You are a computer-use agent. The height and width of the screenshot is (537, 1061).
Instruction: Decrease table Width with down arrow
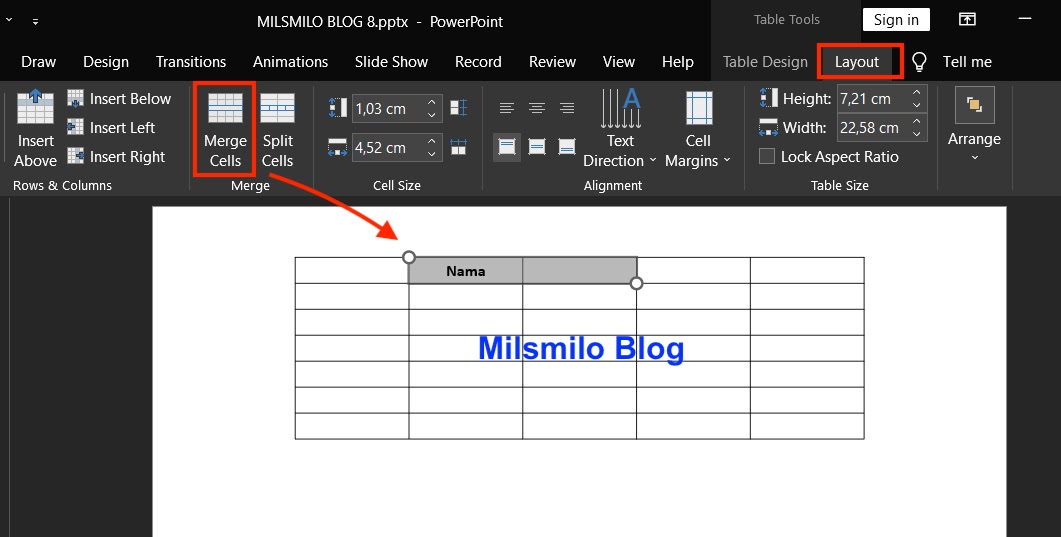(x=917, y=135)
